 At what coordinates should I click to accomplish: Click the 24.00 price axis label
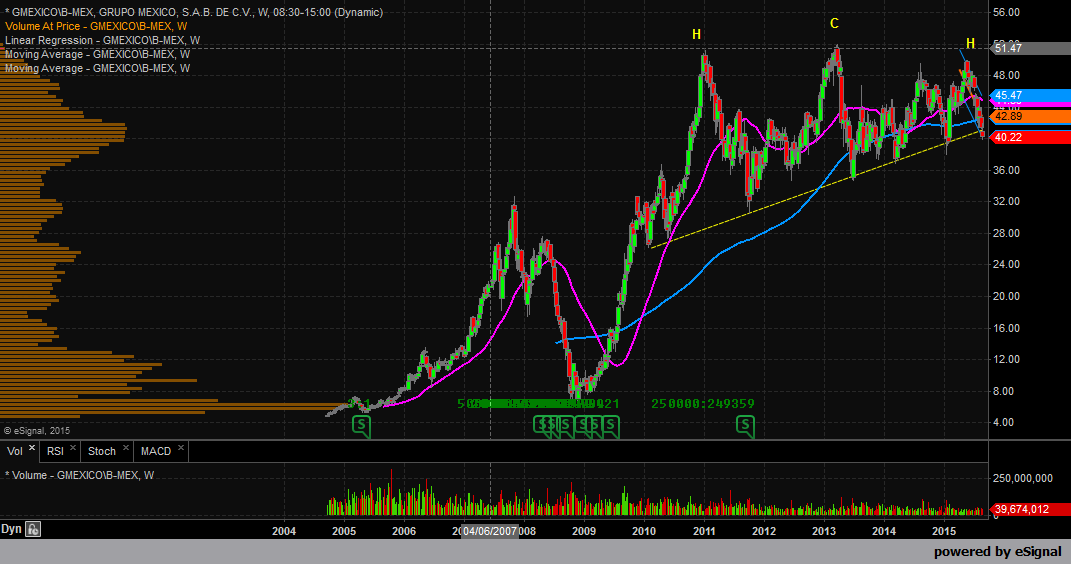1007,264
